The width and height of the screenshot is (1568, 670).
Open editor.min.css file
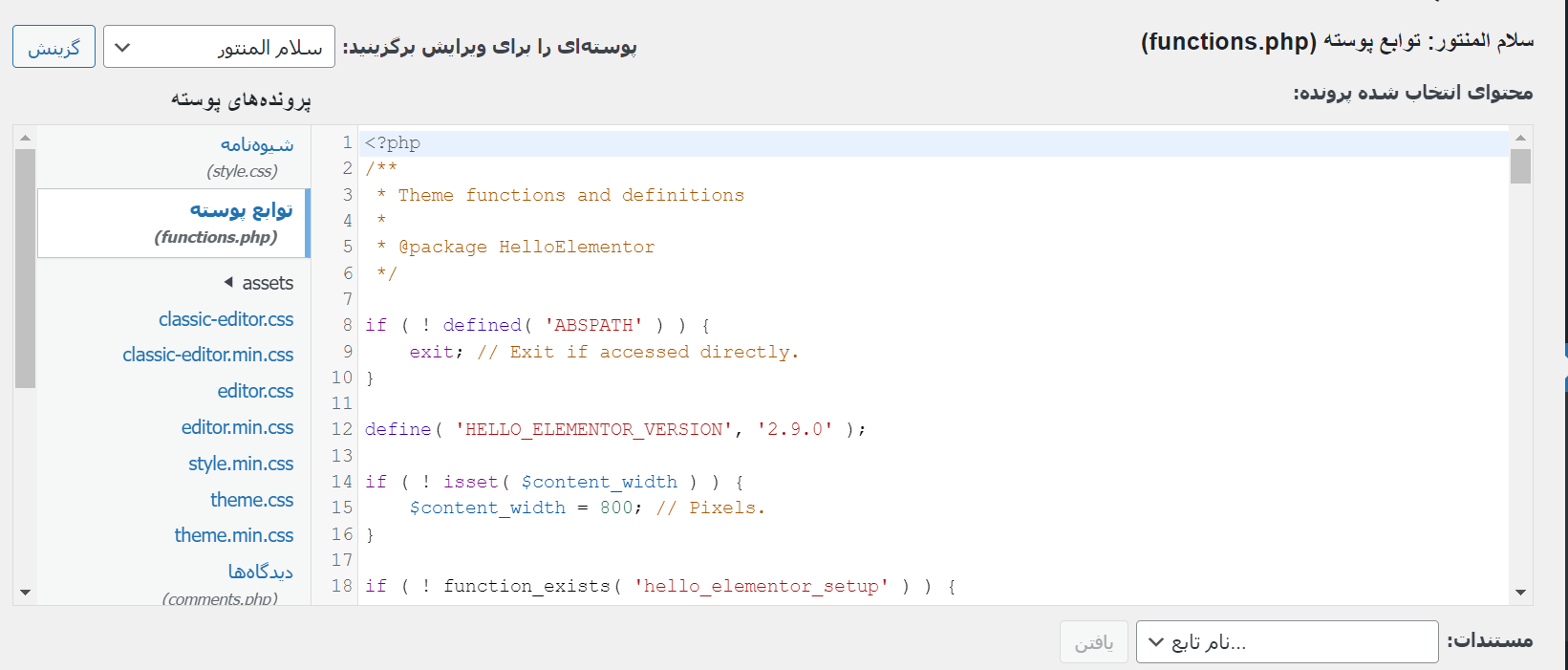pyautogui.click(x=237, y=427)
